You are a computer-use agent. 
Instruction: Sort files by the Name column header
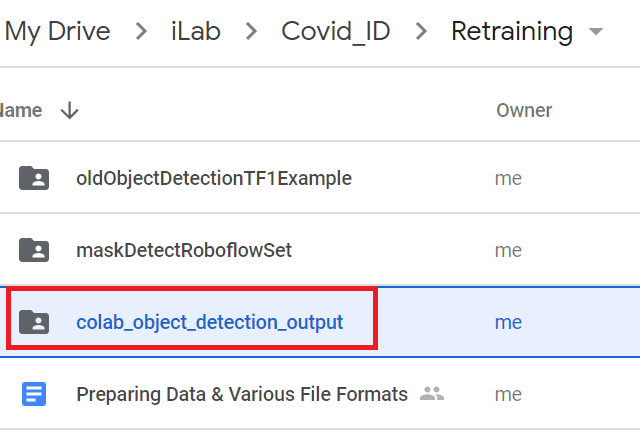[x=22, y=111]
